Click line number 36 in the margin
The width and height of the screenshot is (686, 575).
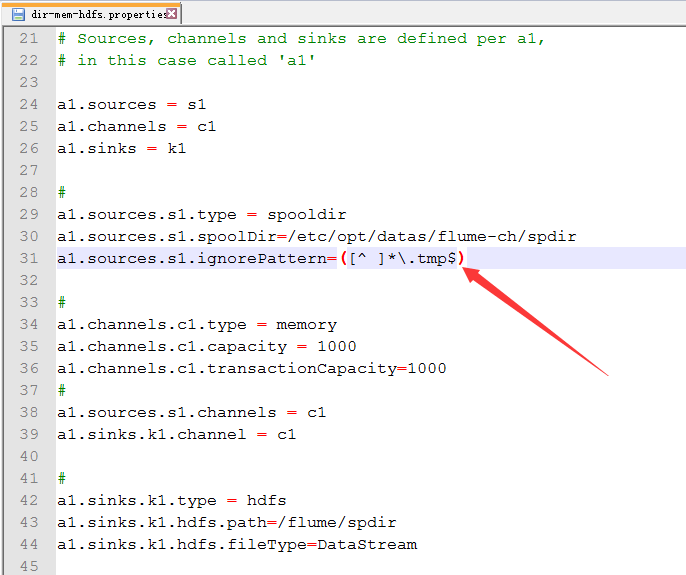(x=29, y=368)
